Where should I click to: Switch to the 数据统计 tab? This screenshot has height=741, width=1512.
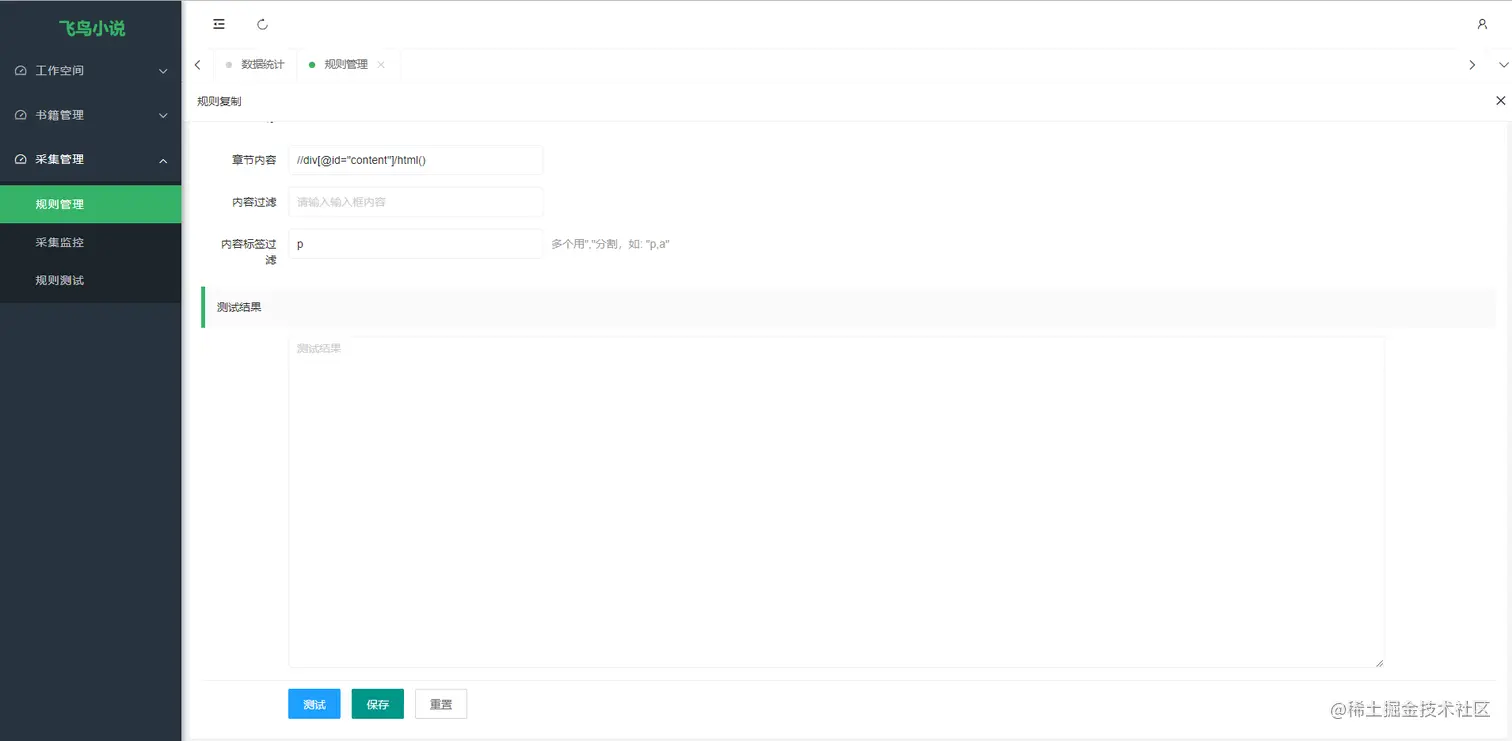(x=255, y=65)
